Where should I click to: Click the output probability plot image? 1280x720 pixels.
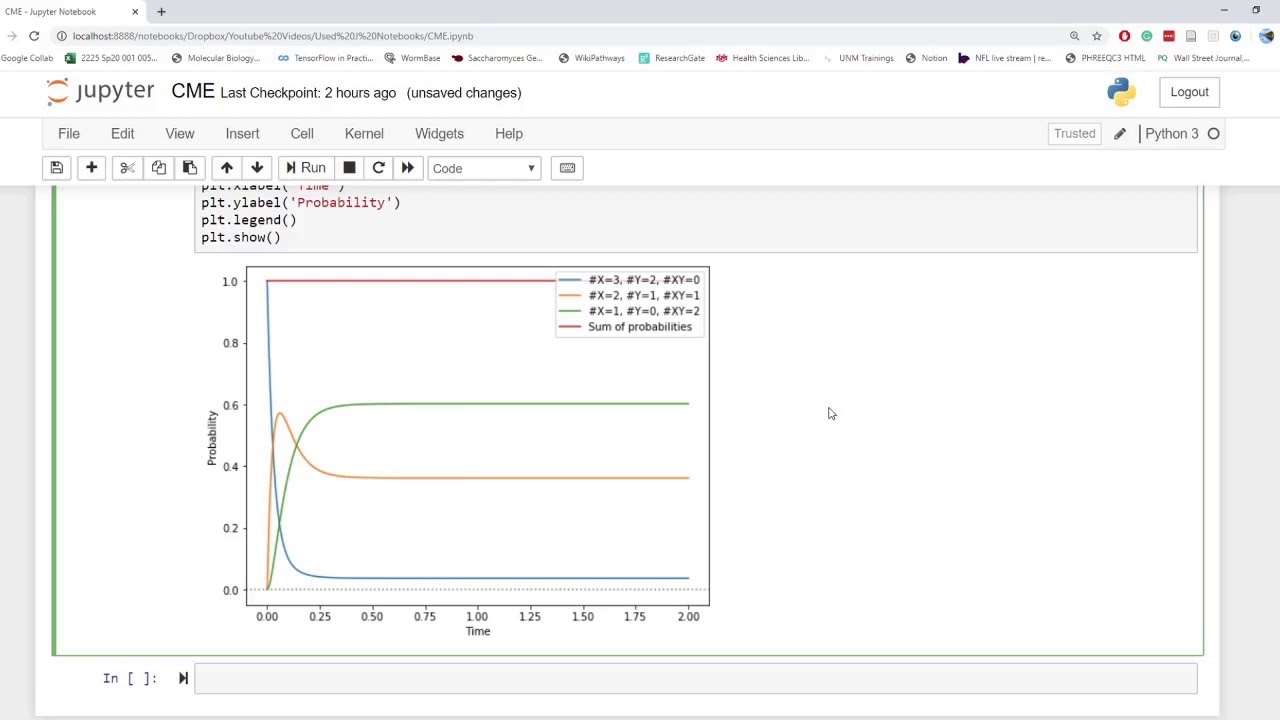coord(457,451)
